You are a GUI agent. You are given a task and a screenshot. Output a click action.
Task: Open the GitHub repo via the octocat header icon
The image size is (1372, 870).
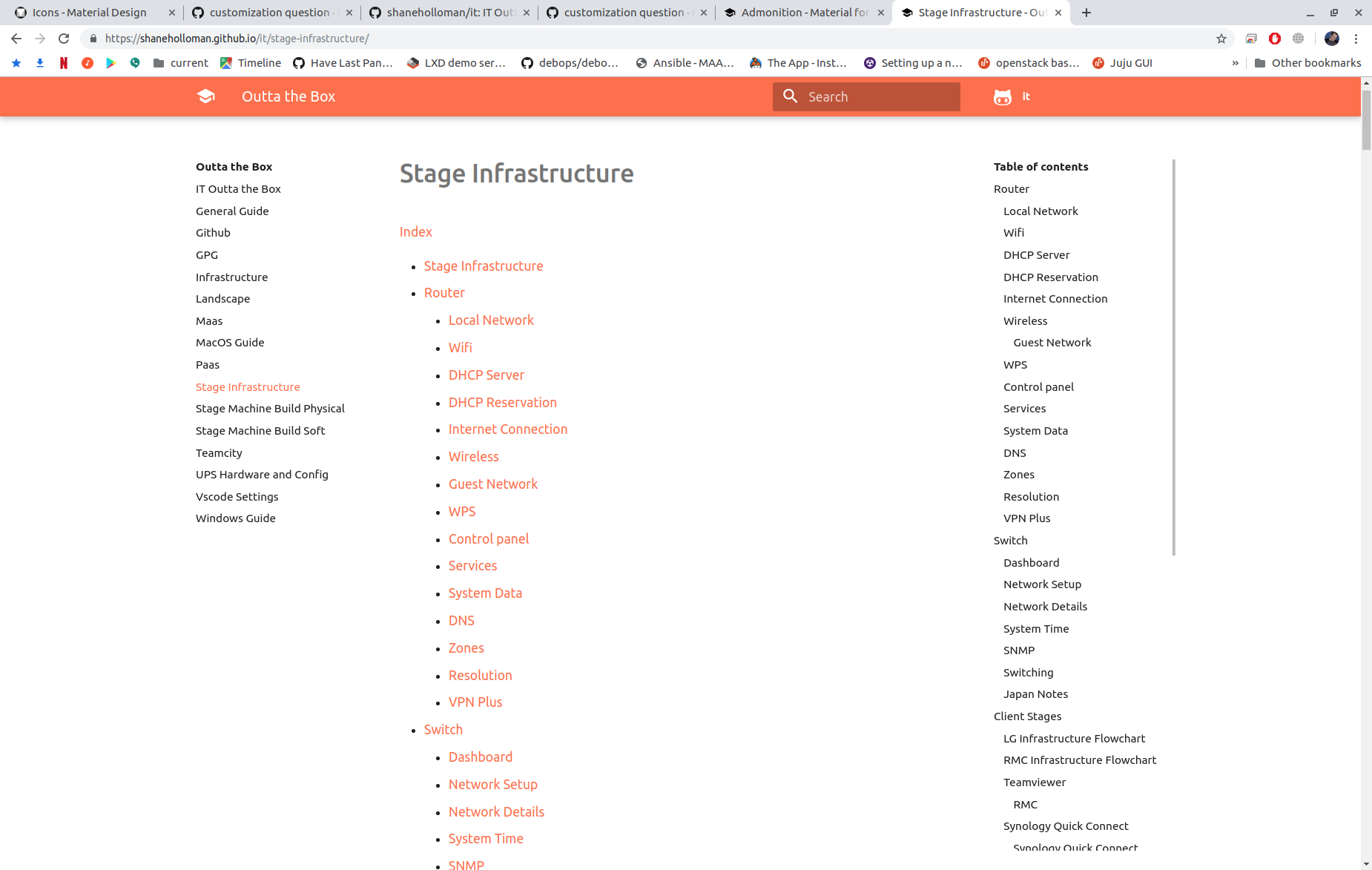[x=1001, y=96]
